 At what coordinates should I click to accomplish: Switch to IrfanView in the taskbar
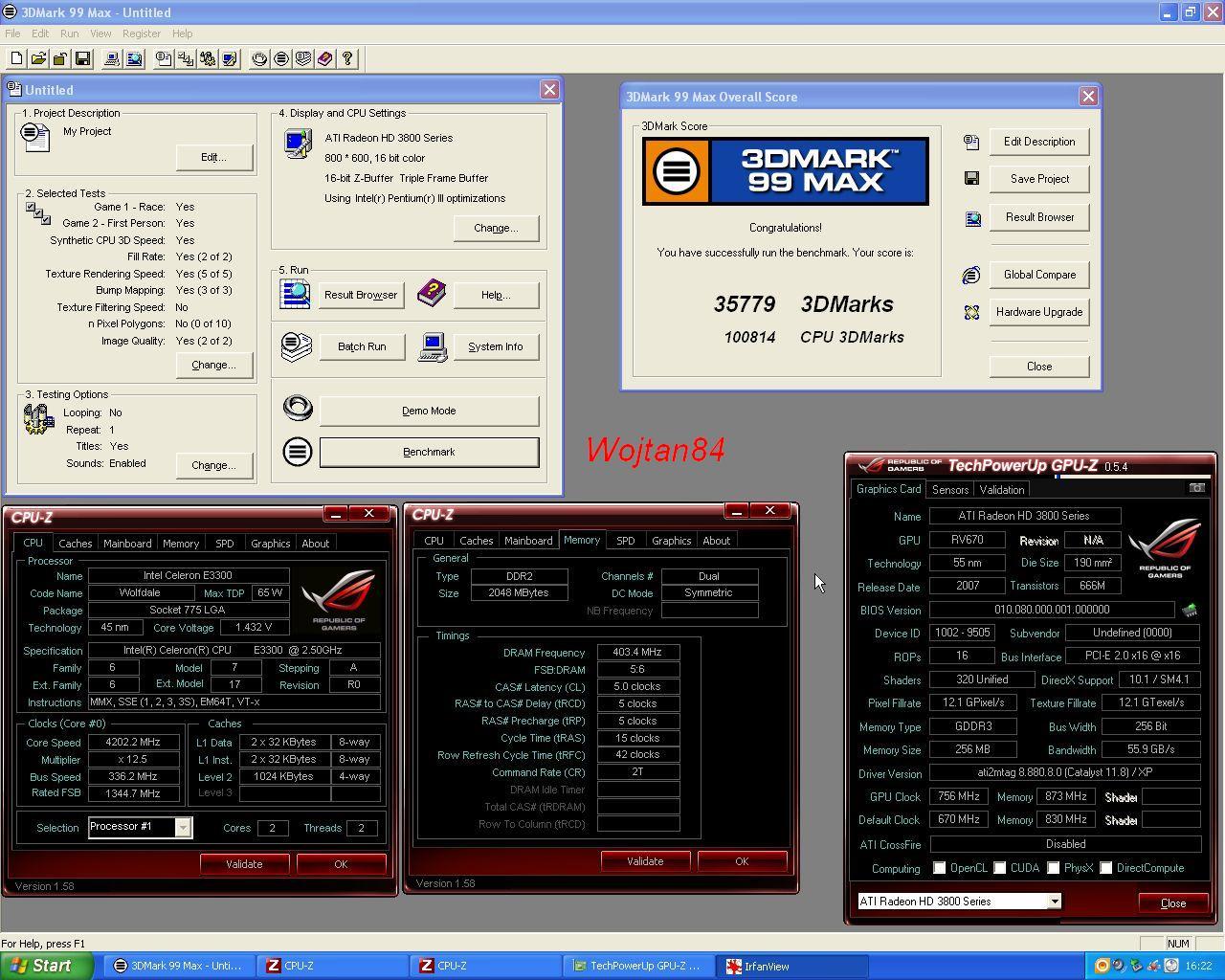[x=794, y=967]
